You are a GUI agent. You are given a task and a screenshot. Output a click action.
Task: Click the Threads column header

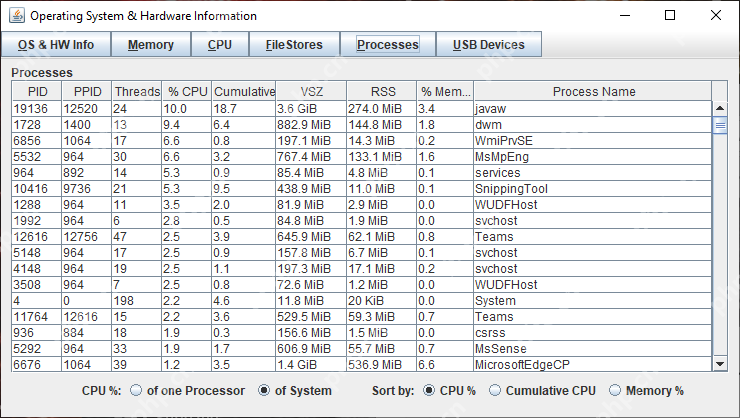coord(136,92)
